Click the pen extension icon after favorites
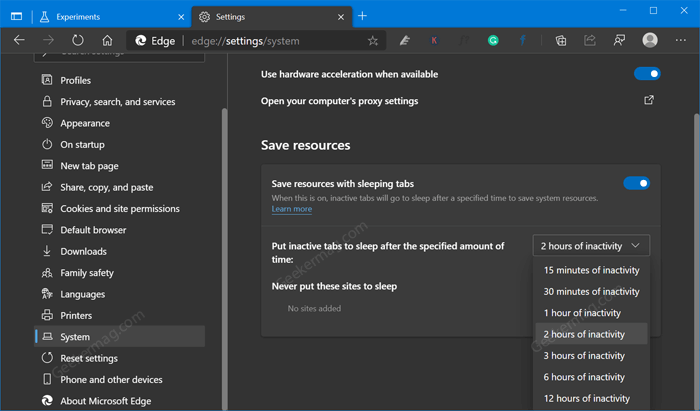Viewport: 700px width, 411px height. [404, 41]
